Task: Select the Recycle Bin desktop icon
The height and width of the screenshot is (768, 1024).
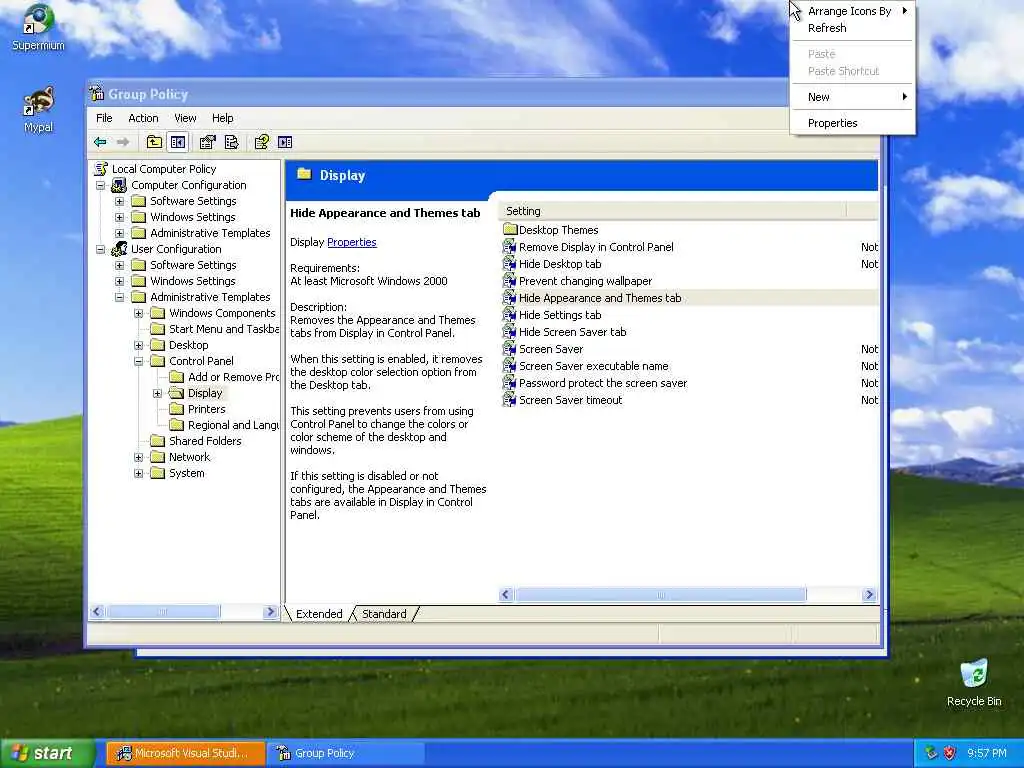Action: pyautogui.click(x=974, y=684)
